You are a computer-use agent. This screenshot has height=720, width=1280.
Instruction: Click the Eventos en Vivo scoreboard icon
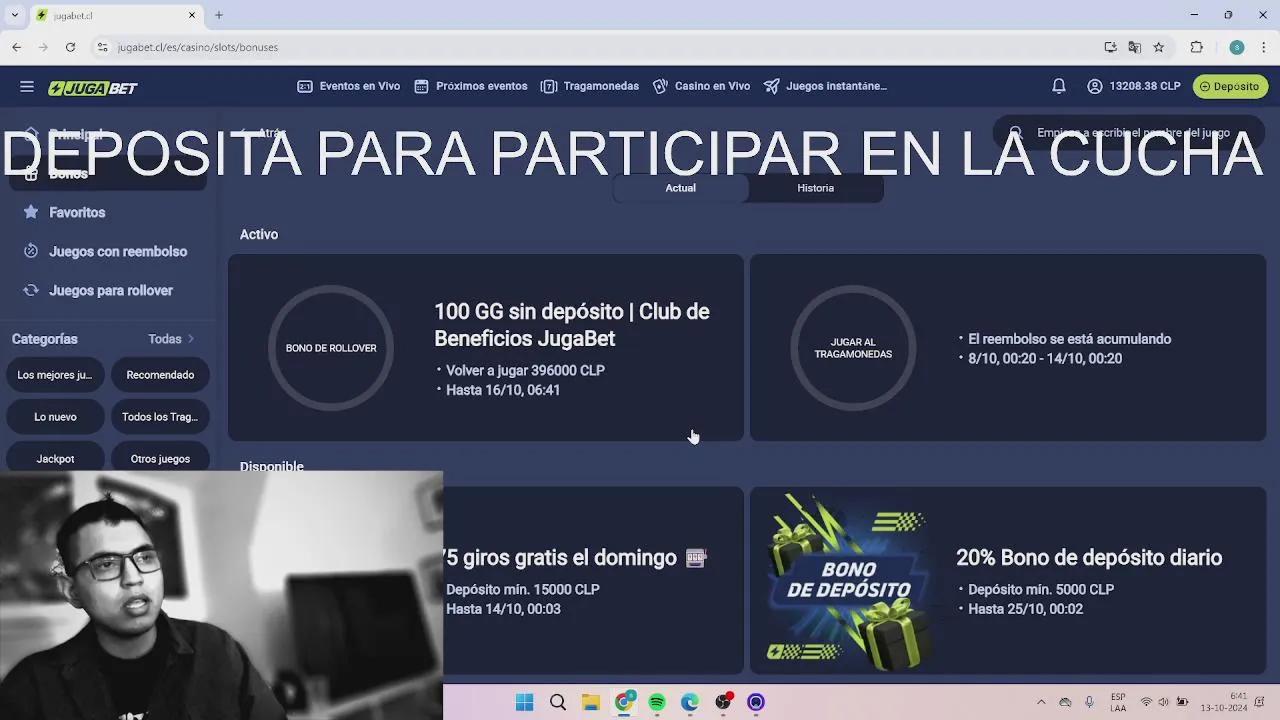pyautogui.click(x=305, y=86)
